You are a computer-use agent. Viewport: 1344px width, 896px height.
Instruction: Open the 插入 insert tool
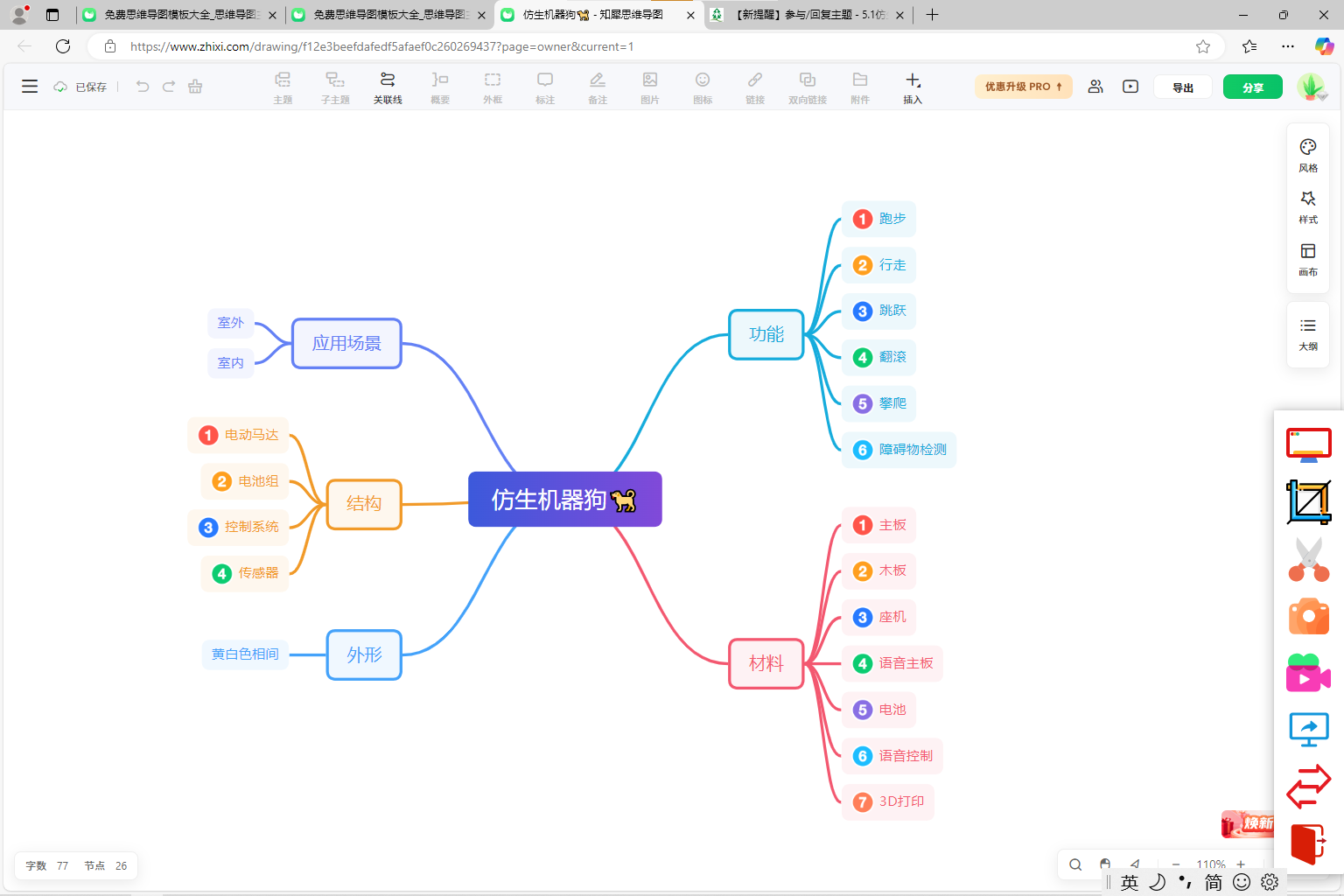[x=913, y=87]
